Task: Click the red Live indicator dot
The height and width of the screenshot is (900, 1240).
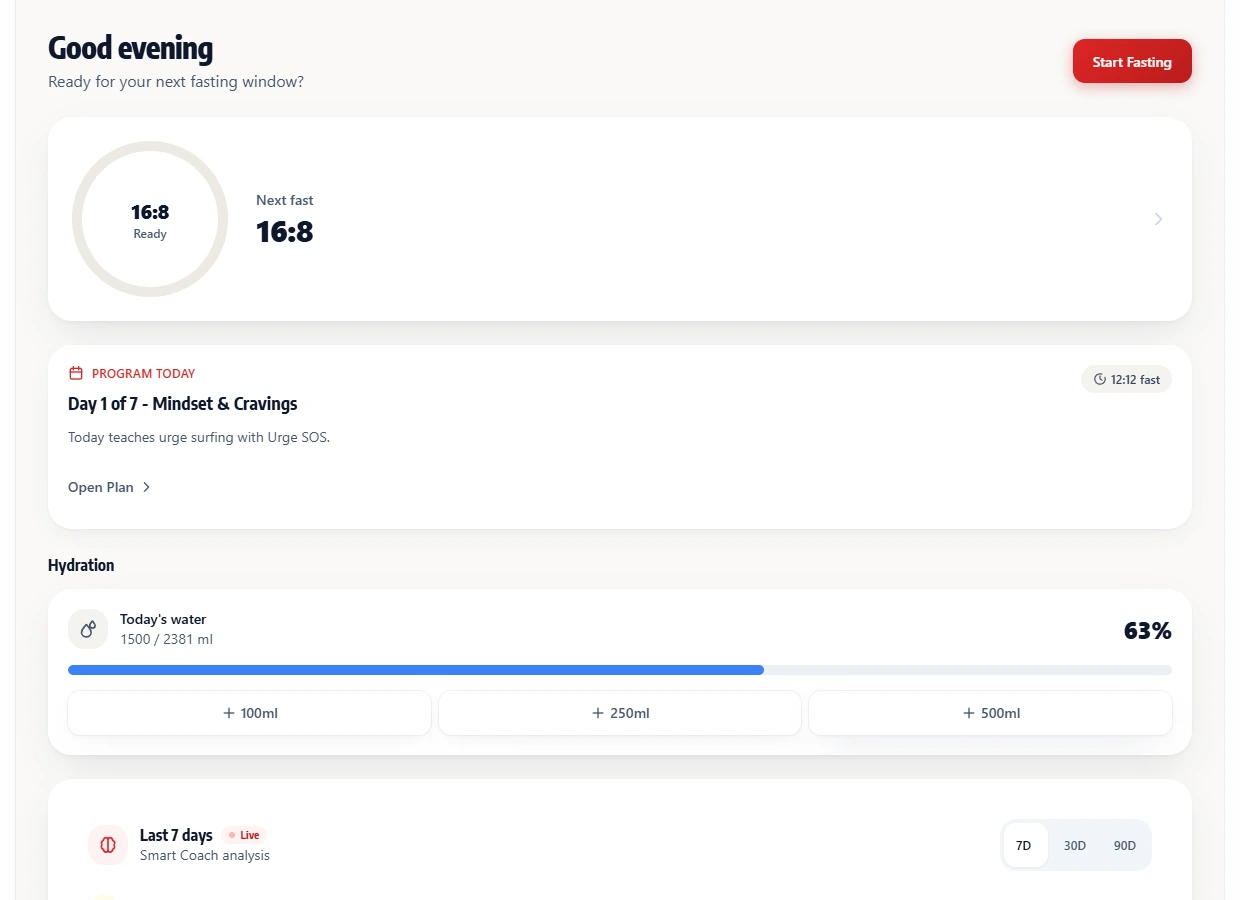Action: click(232, 835)
